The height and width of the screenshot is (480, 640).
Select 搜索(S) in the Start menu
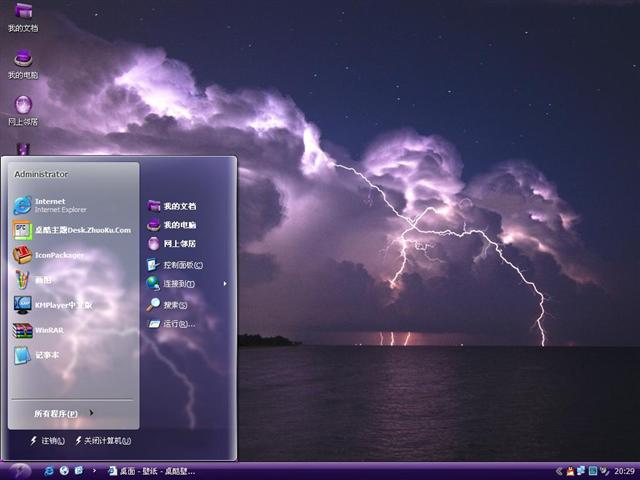[x=176, y=305]
